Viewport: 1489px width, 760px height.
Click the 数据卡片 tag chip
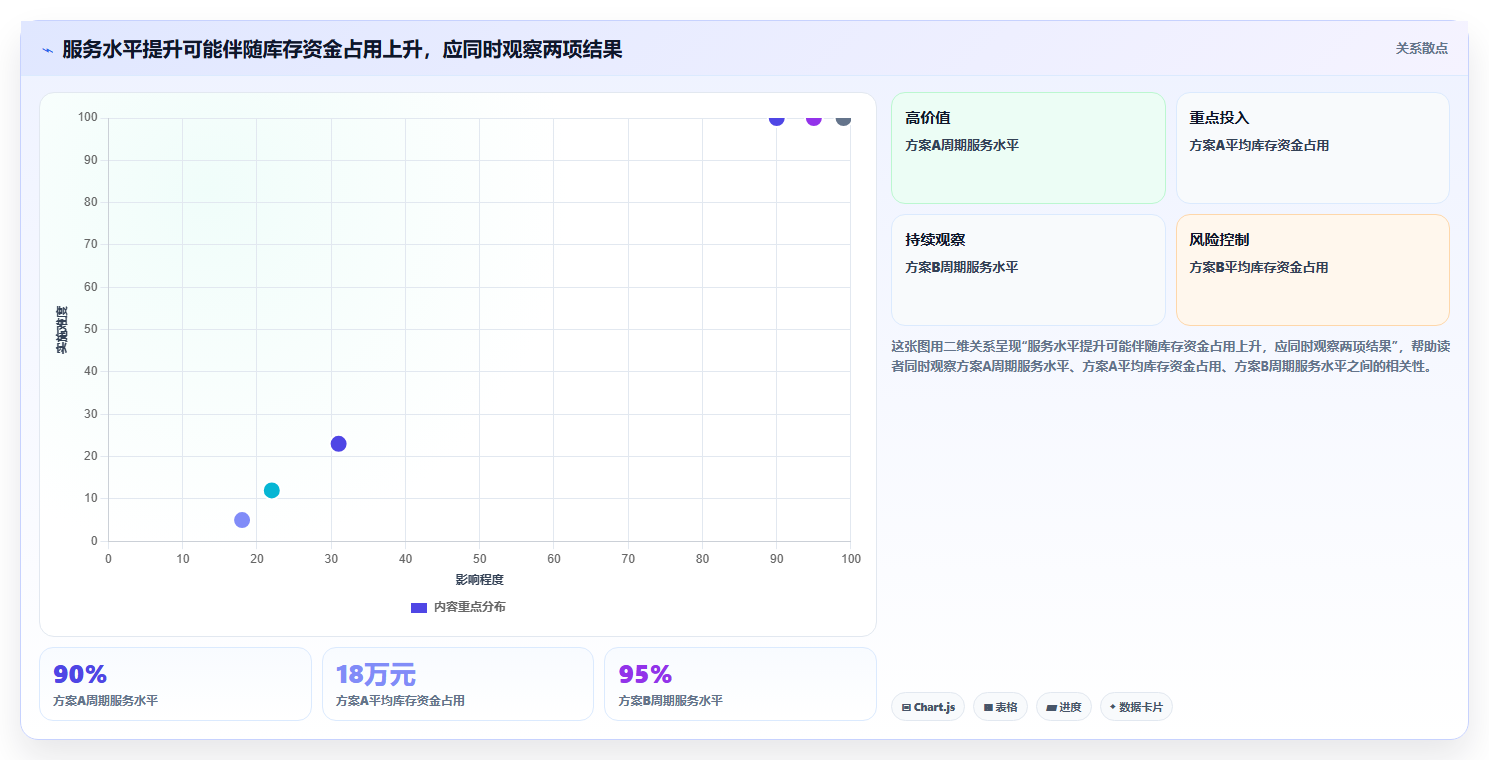coord(1136,707)
